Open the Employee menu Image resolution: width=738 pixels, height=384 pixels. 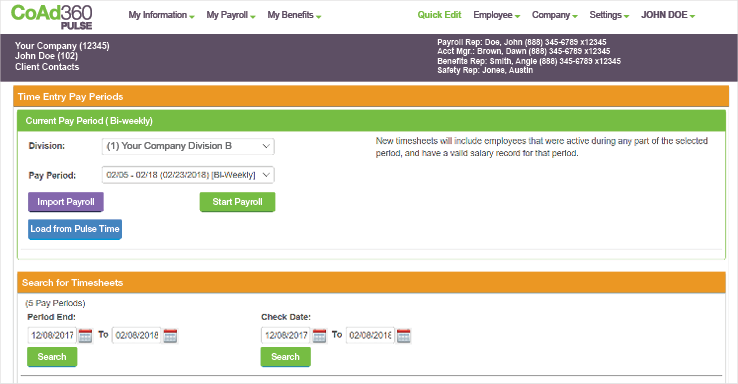point(497,15)
